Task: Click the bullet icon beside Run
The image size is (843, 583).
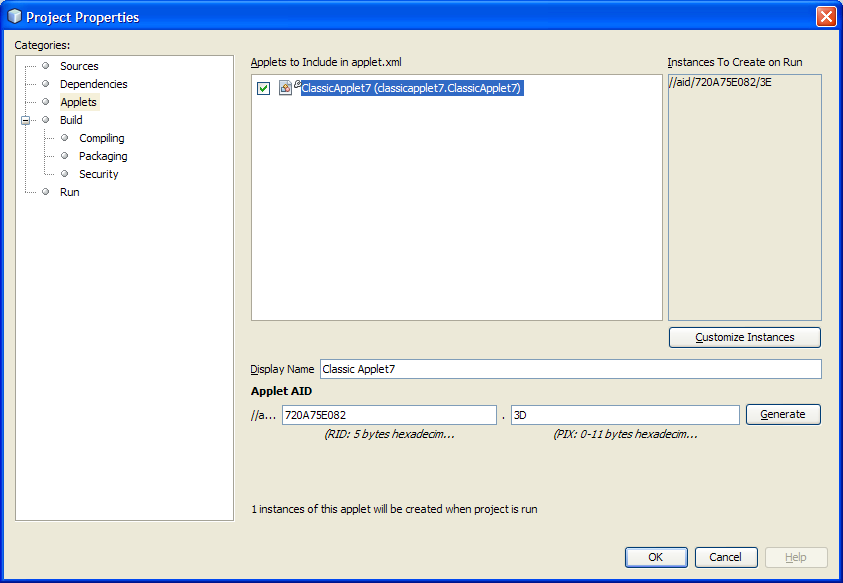Action: point(45,192)
